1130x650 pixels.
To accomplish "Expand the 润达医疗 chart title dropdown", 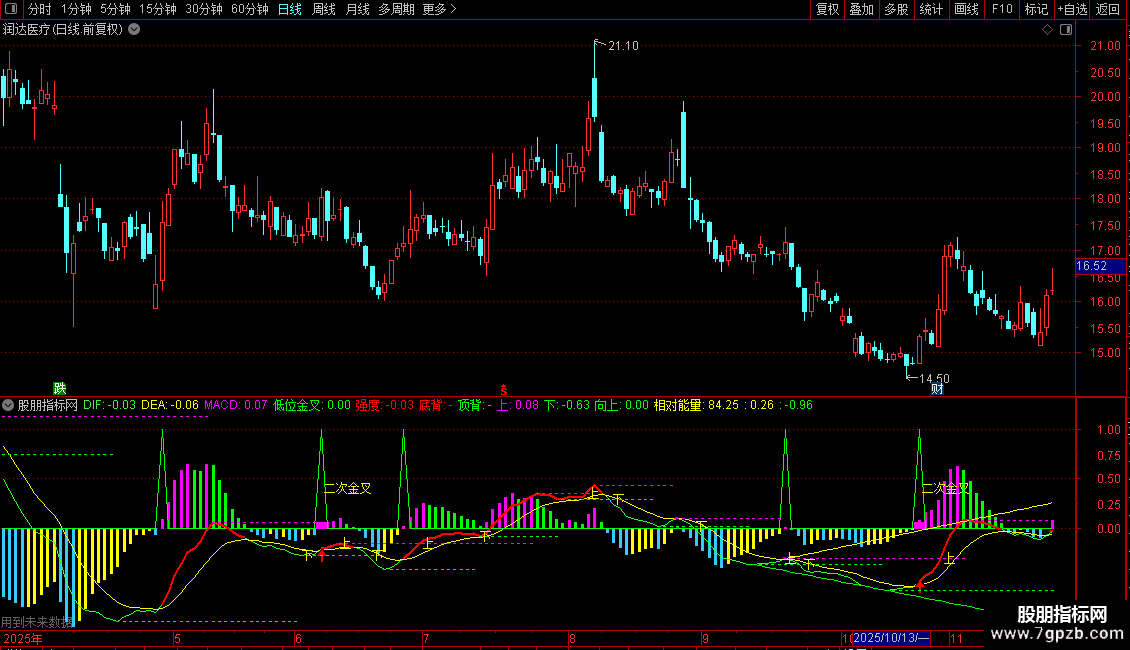I will [x=135, y=30].
